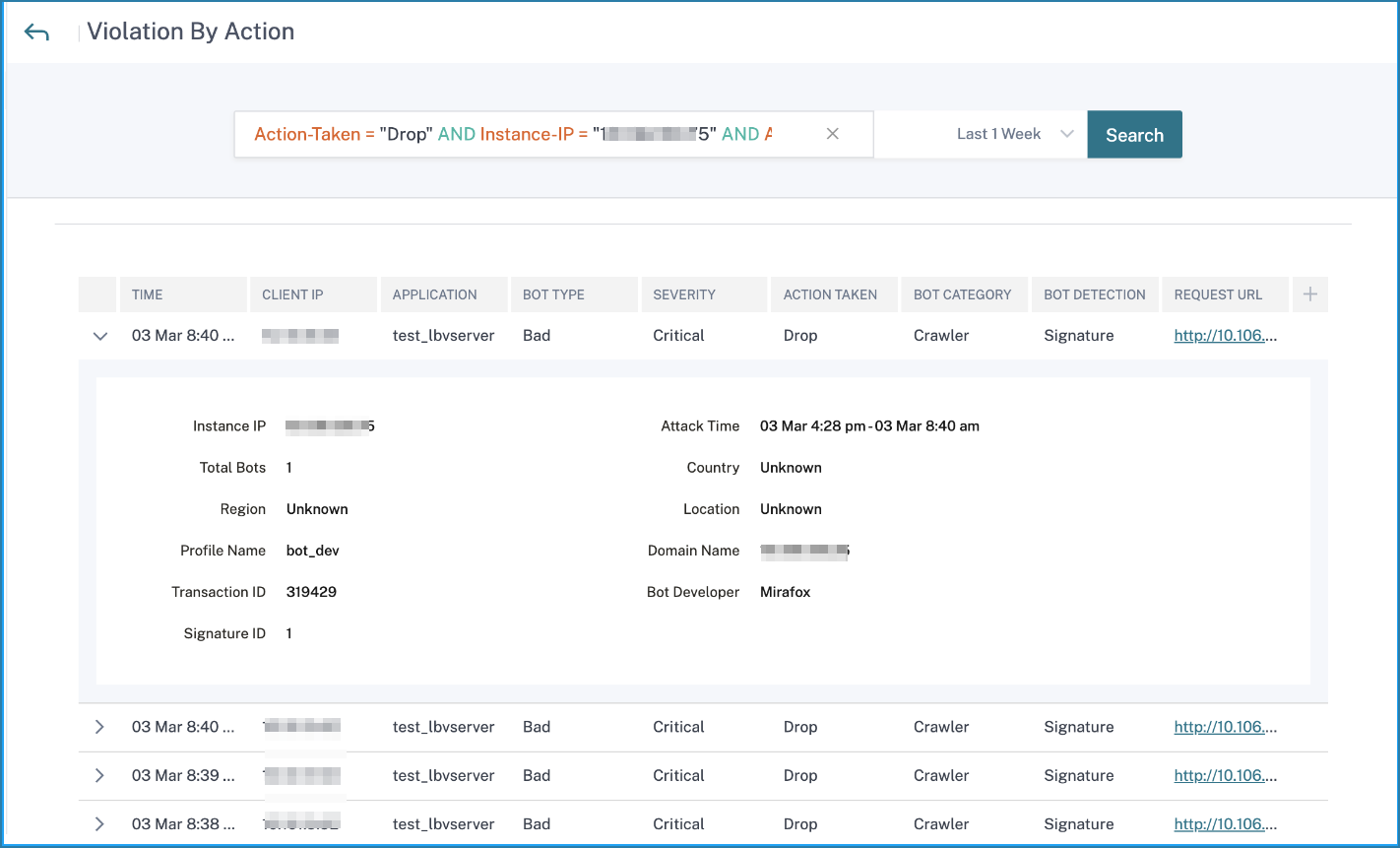Select the Location value Unknown
The width and height of the screenshot is (1400, 848).
791,509
